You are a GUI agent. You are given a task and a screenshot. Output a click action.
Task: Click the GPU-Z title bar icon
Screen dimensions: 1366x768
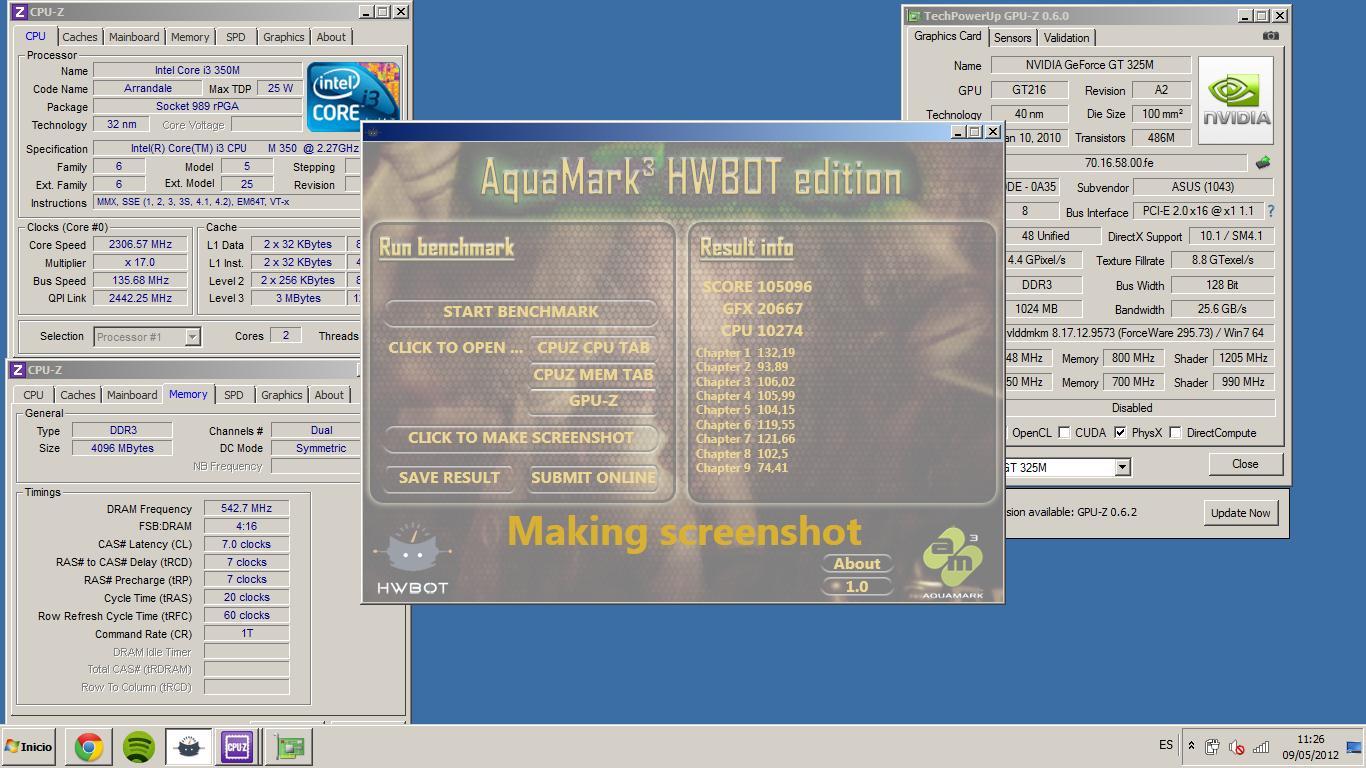coord(913,16)
